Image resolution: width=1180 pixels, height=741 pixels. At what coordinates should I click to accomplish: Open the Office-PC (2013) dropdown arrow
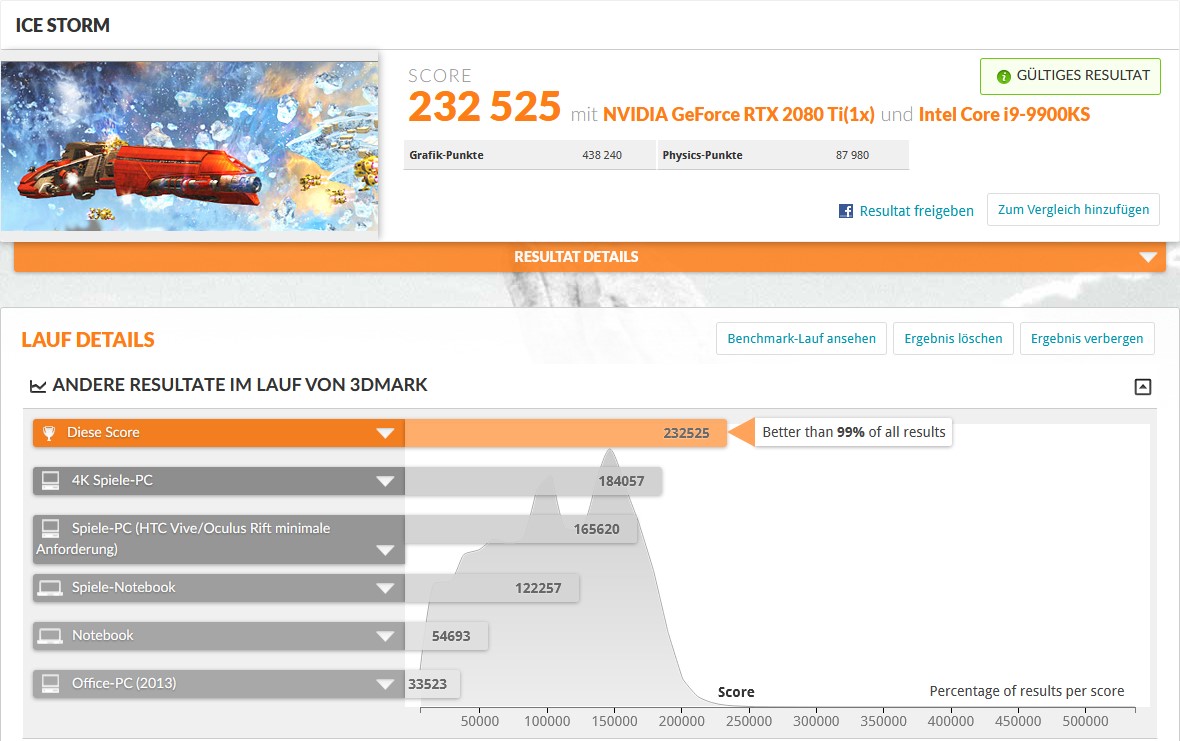coord(385,684)
